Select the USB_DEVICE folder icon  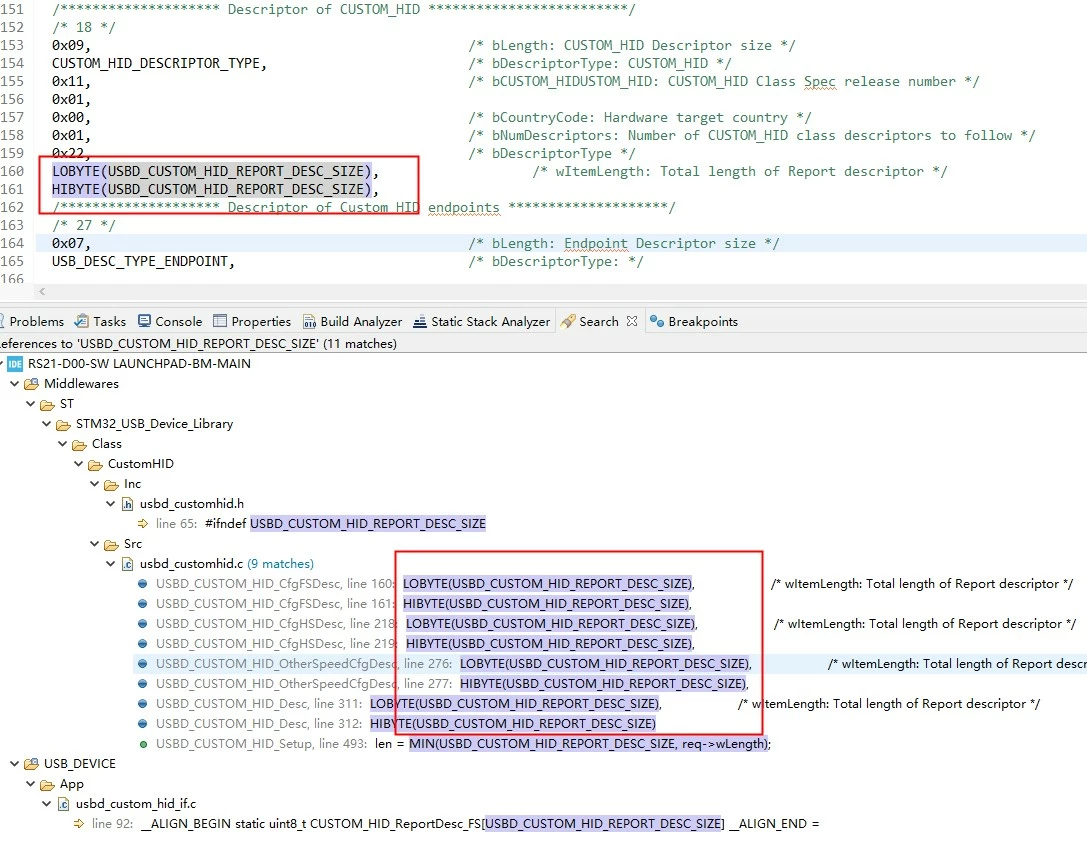(x=31, y=764)
